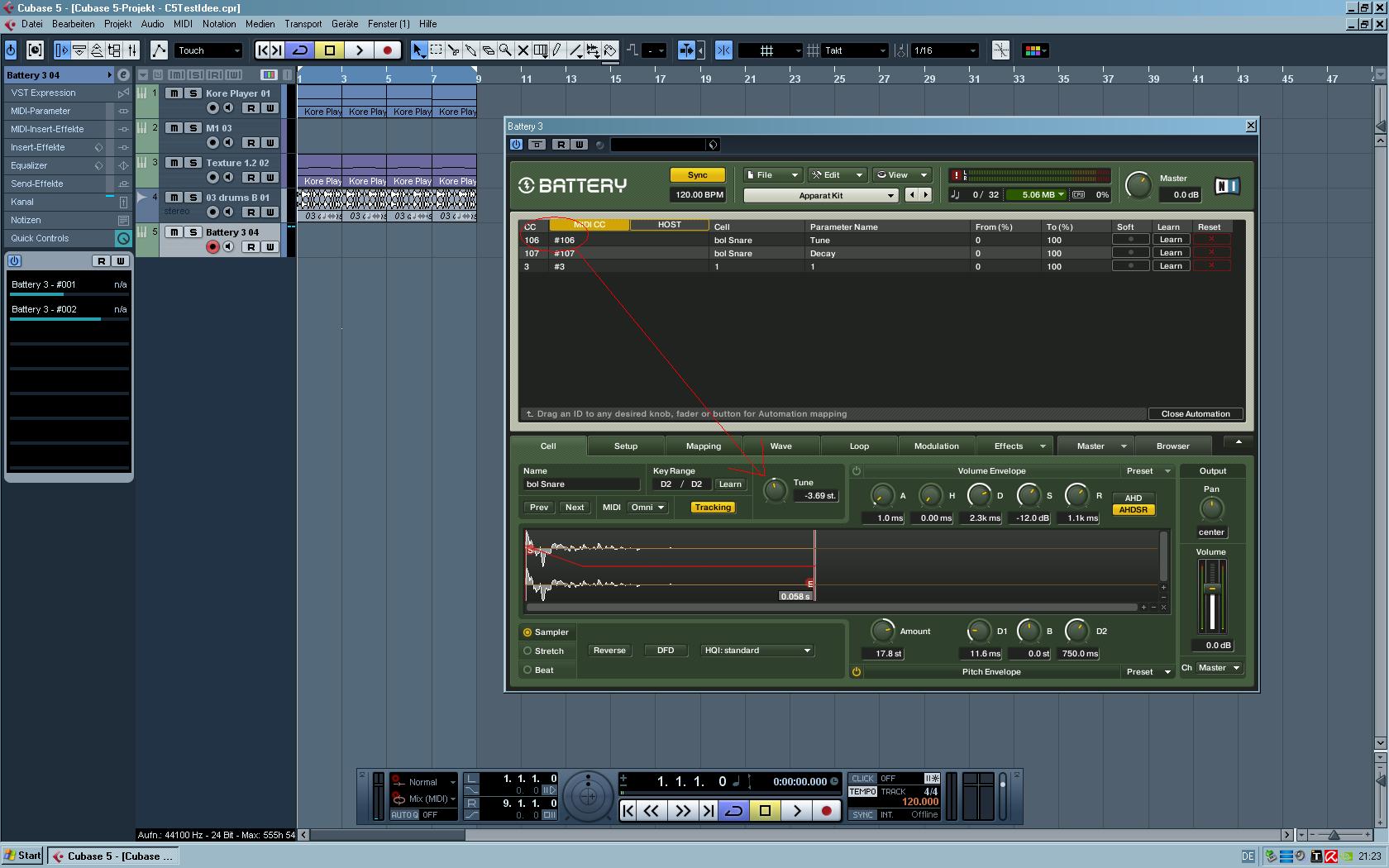This screenshot has width=1389, height=868.
Task: Click Record in the transport panel
Action: [826, 811]
